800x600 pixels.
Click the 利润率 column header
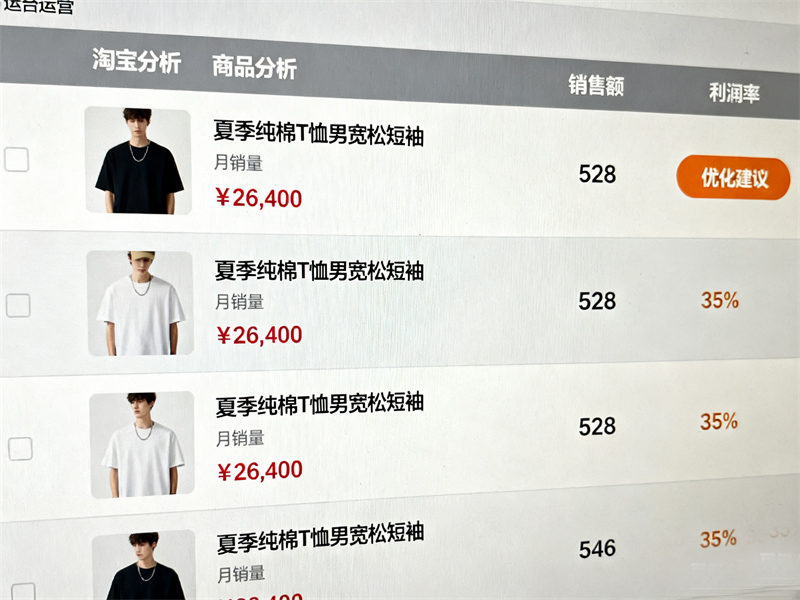point(734,93)
